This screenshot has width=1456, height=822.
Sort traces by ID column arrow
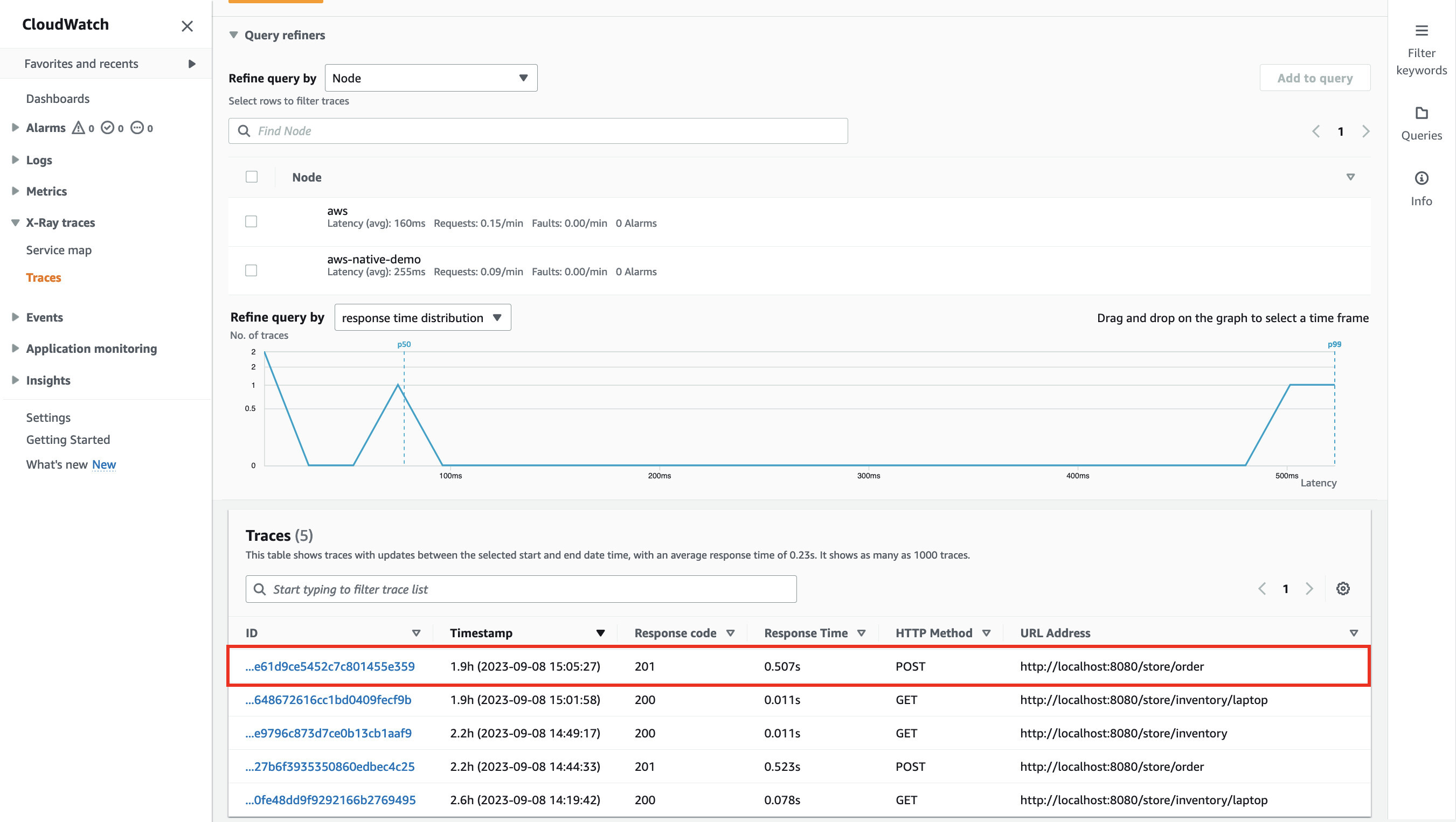[416, 633]
